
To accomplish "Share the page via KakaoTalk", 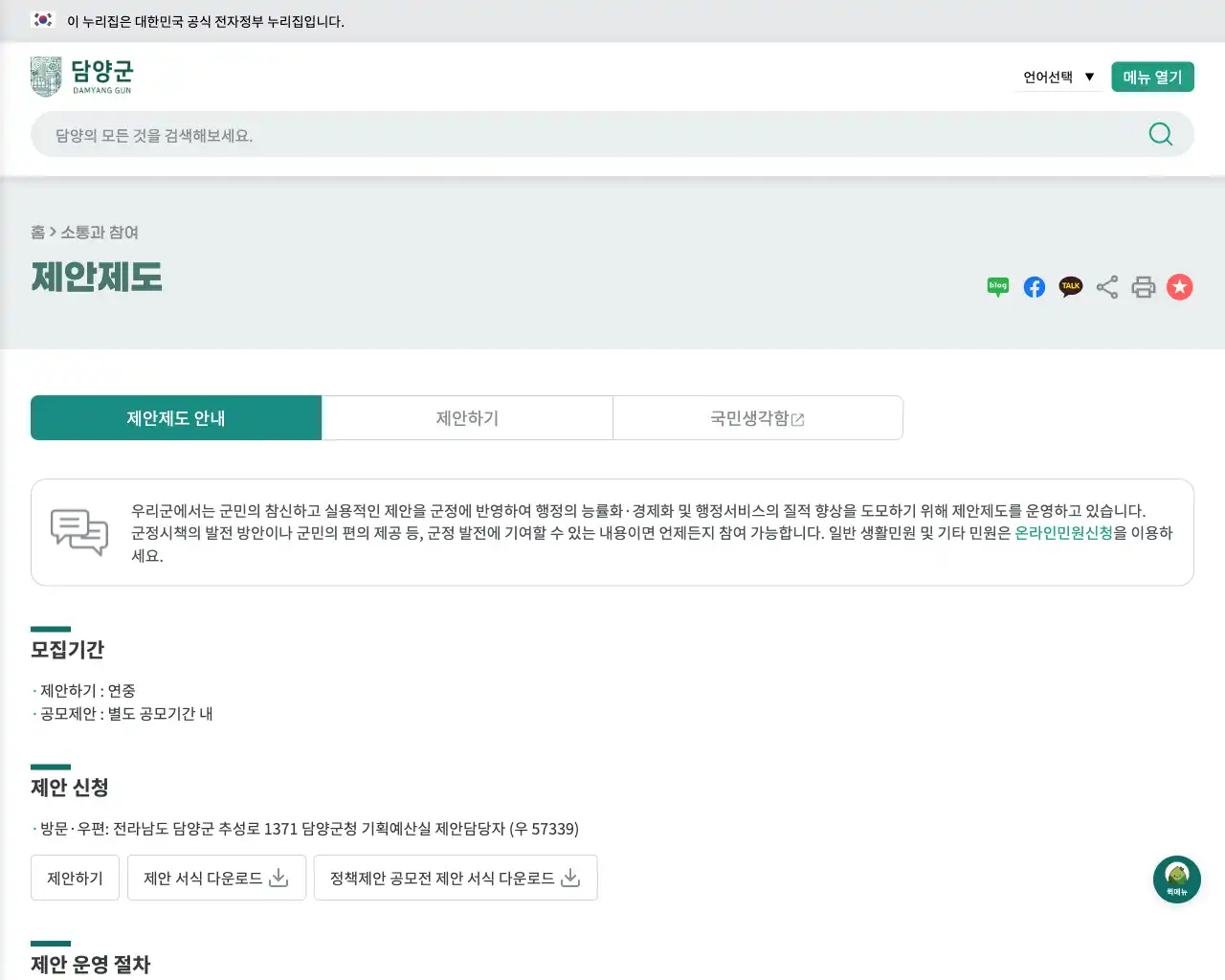I will 1070,286.
